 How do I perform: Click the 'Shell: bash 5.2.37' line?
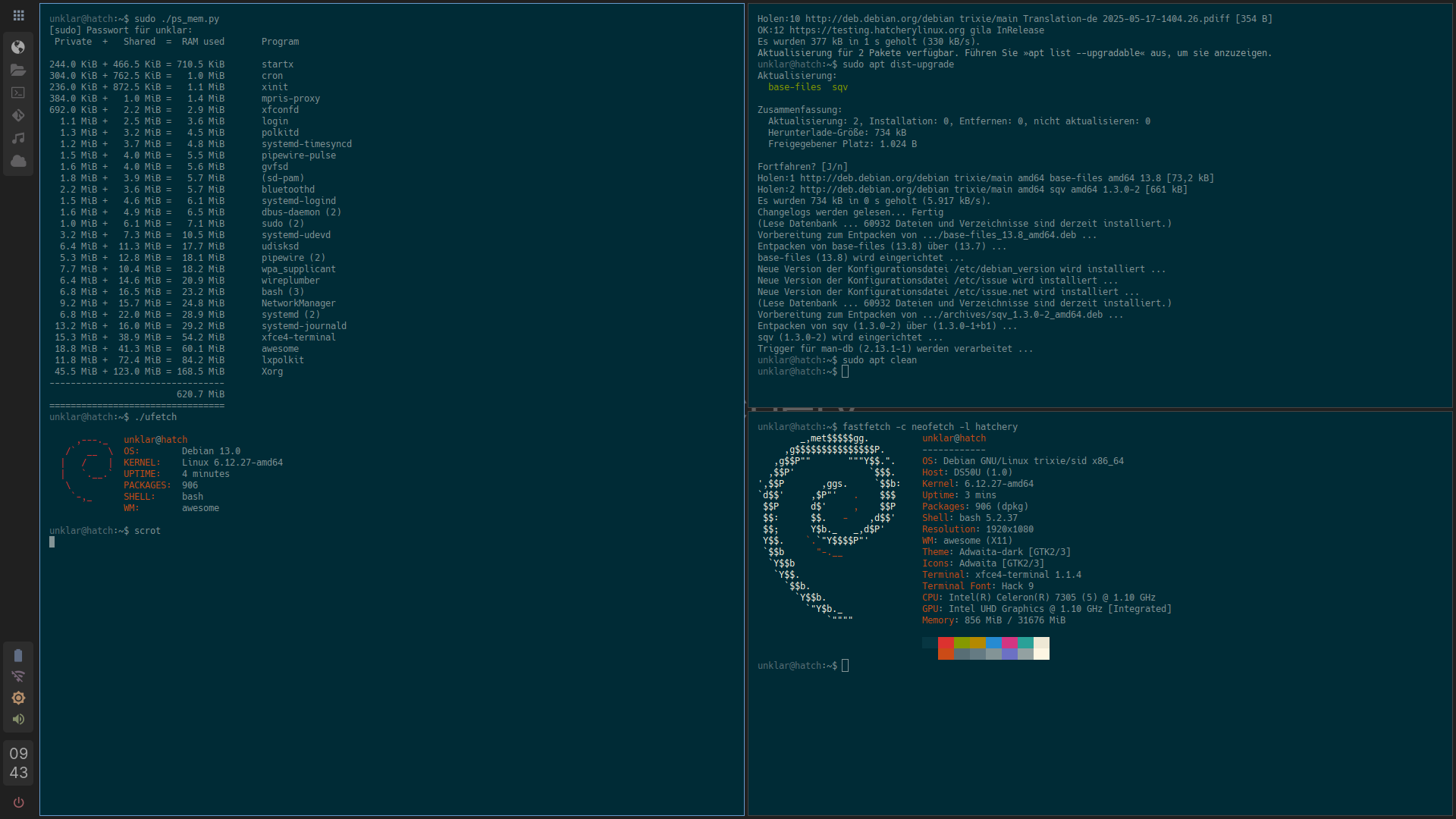(970, 518)
